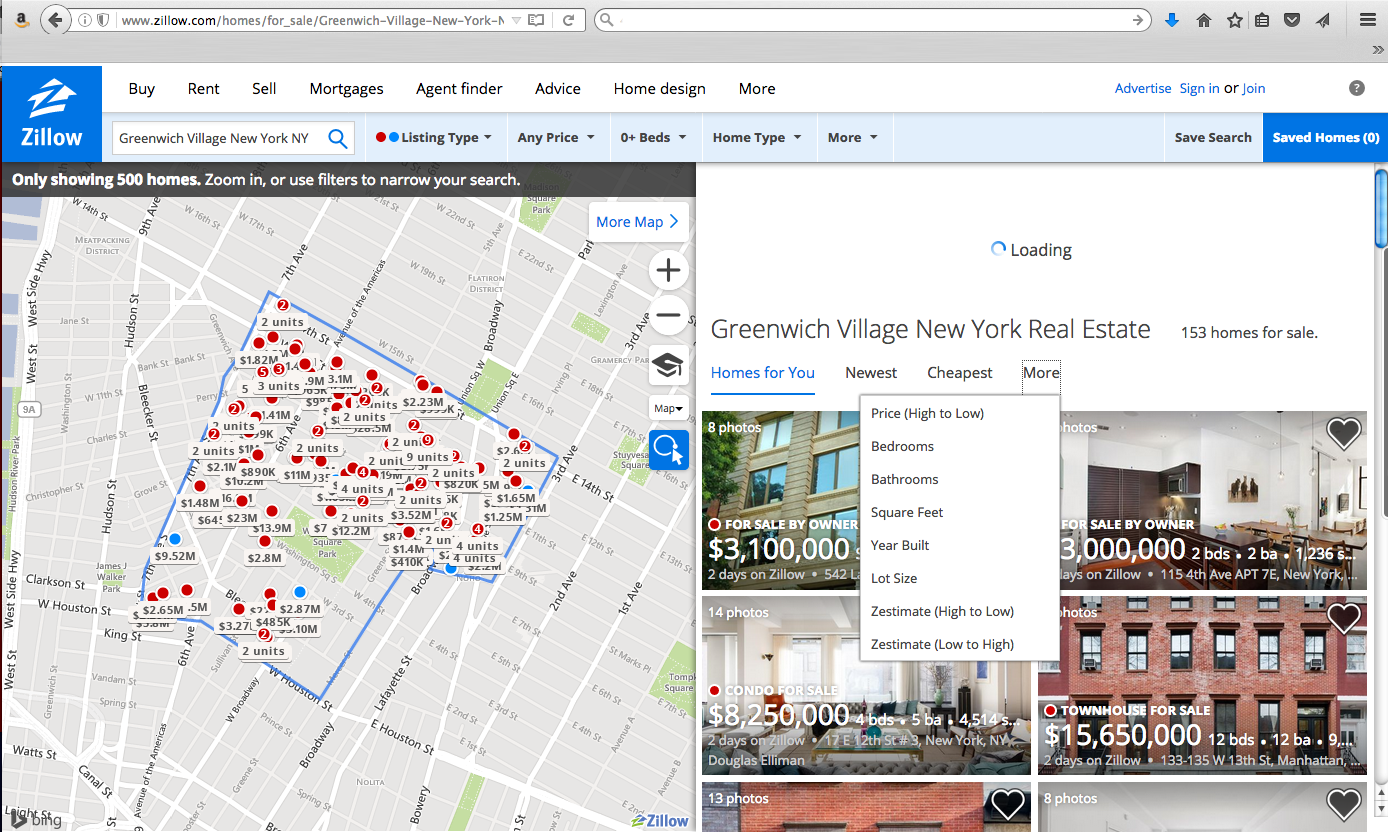Click the Firefox home icon
1388x832 pixels.
[1204, 20]
